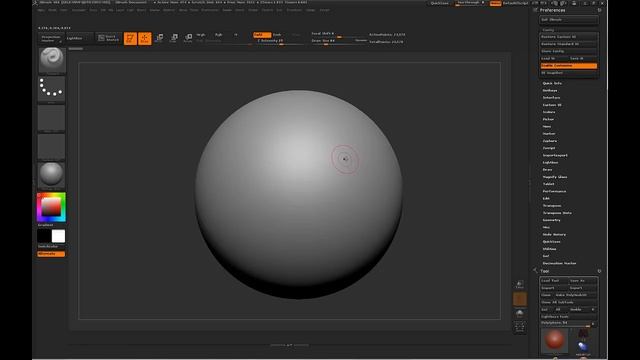The height and width of the screenshot is (360, 640).
Task: Open the Document menu
Action: pos(79,10)
